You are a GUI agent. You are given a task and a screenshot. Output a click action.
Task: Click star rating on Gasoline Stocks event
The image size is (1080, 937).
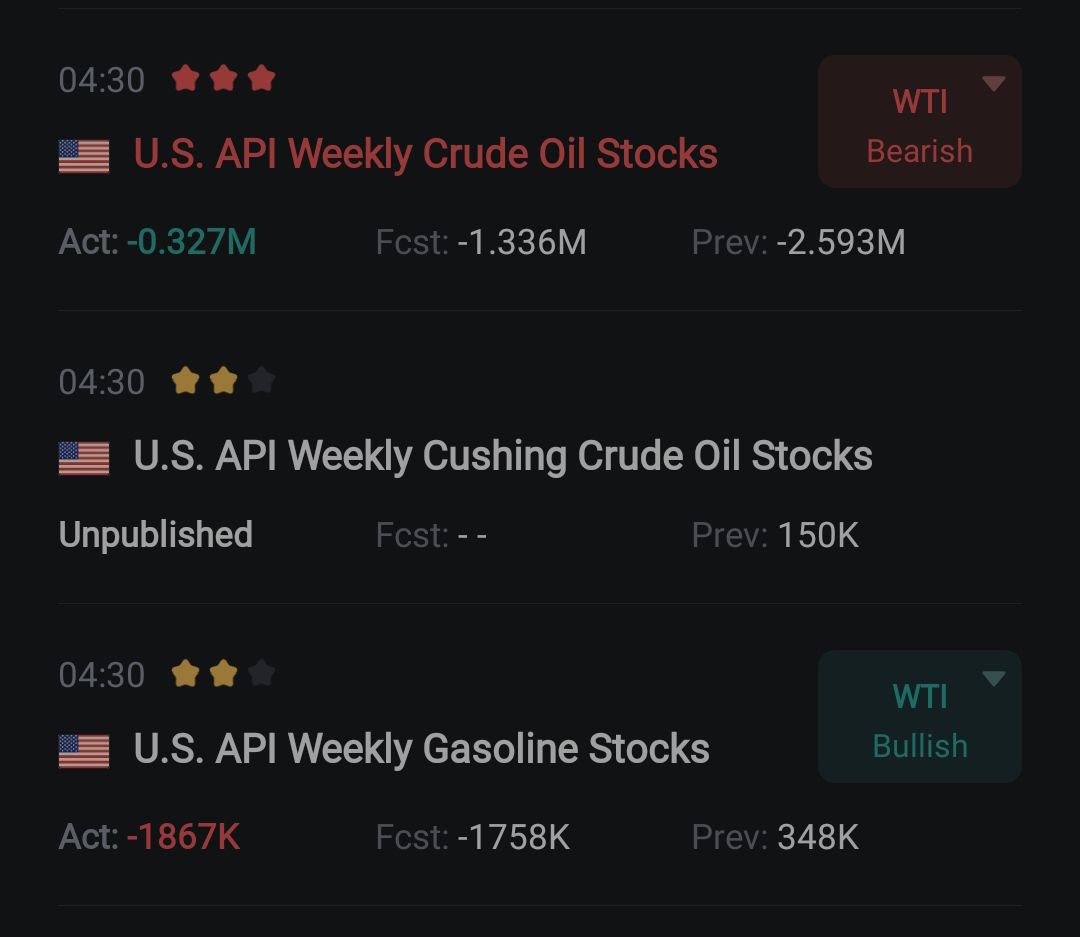[223, 673]
